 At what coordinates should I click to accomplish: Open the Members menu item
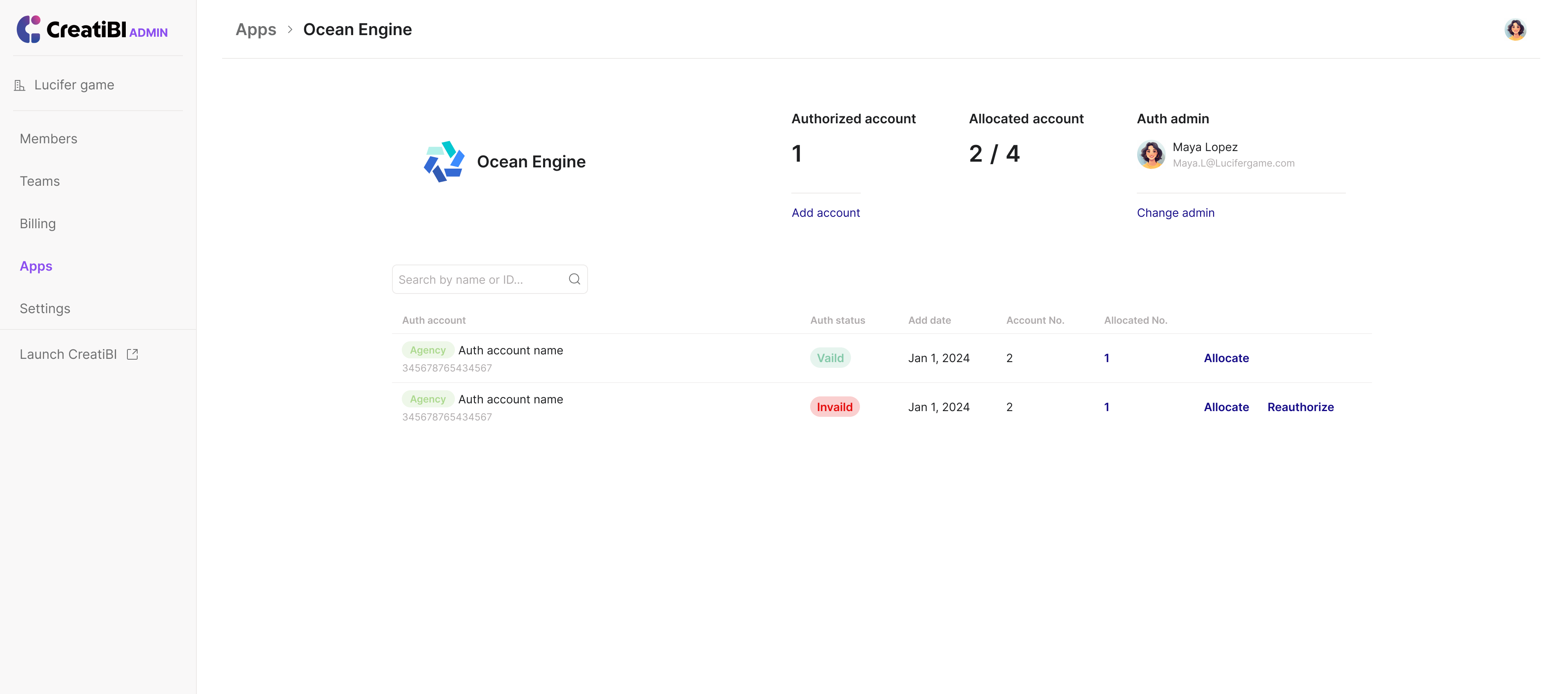coord(48,139)
